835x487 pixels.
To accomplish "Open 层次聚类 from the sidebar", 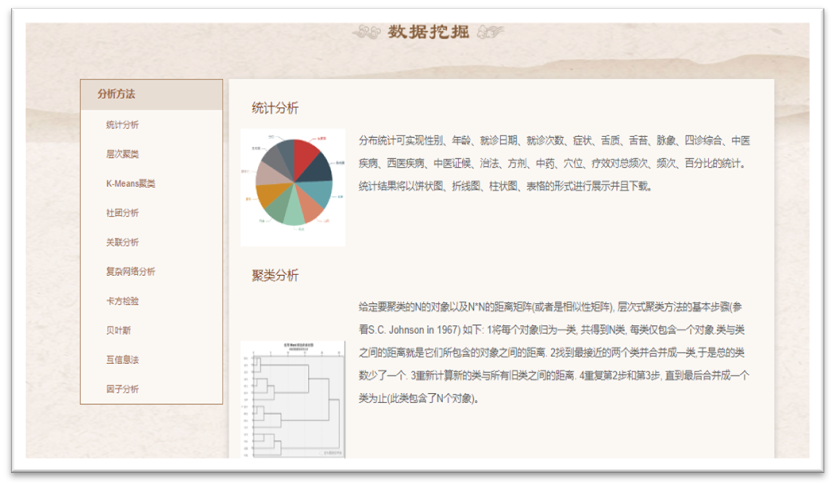I will pyautogui.click(x=122, y=154).
